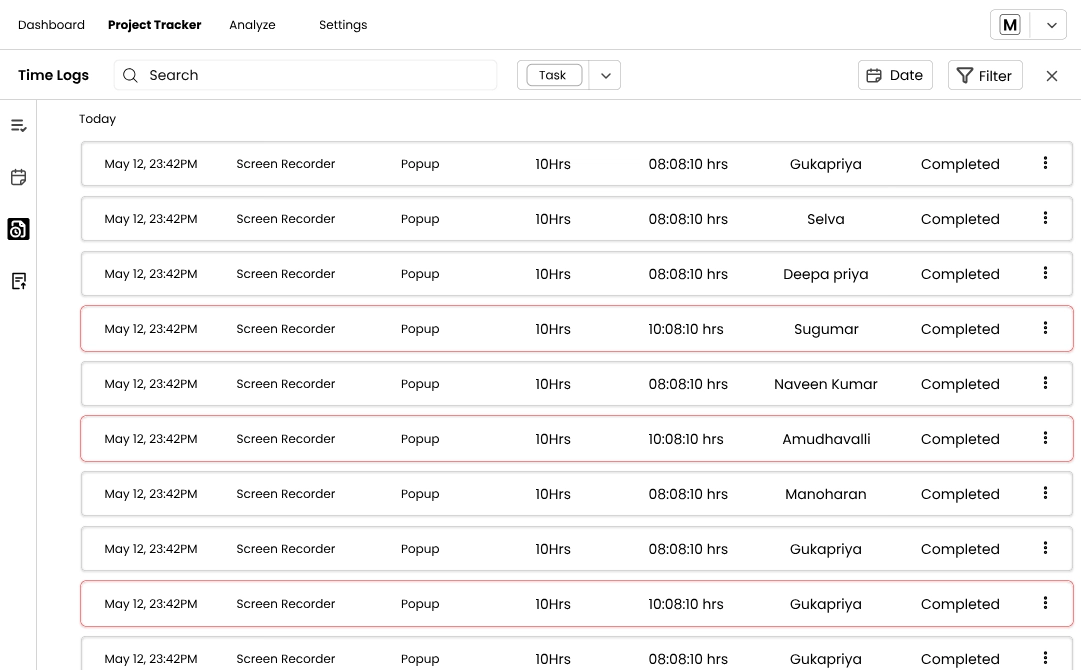Open the Settings menu item
The height and width of the screenshot is (670, 1082).
(x=343, y=25)
